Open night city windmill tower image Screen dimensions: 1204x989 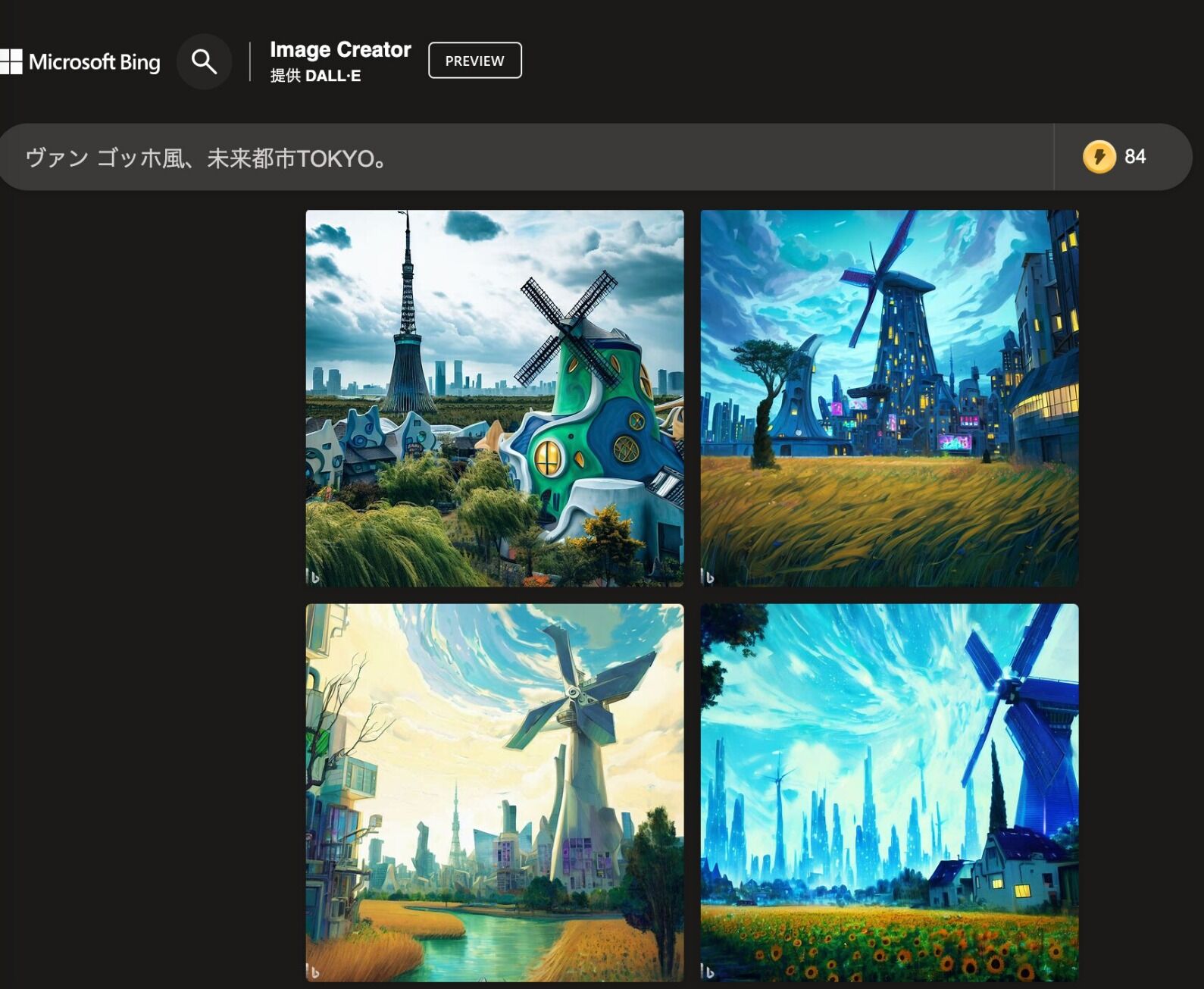tap(889, 398)
